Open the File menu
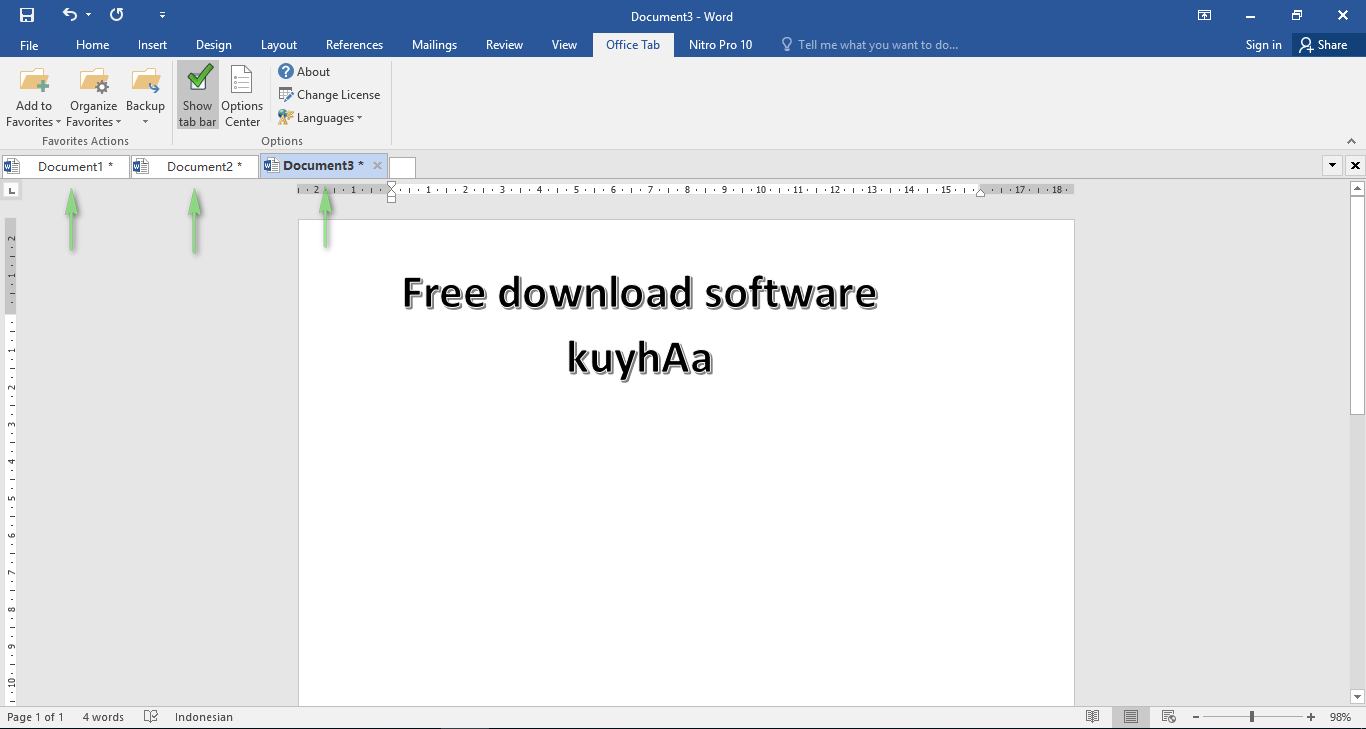The image size is (1366, 729). (x=29, y=45)
